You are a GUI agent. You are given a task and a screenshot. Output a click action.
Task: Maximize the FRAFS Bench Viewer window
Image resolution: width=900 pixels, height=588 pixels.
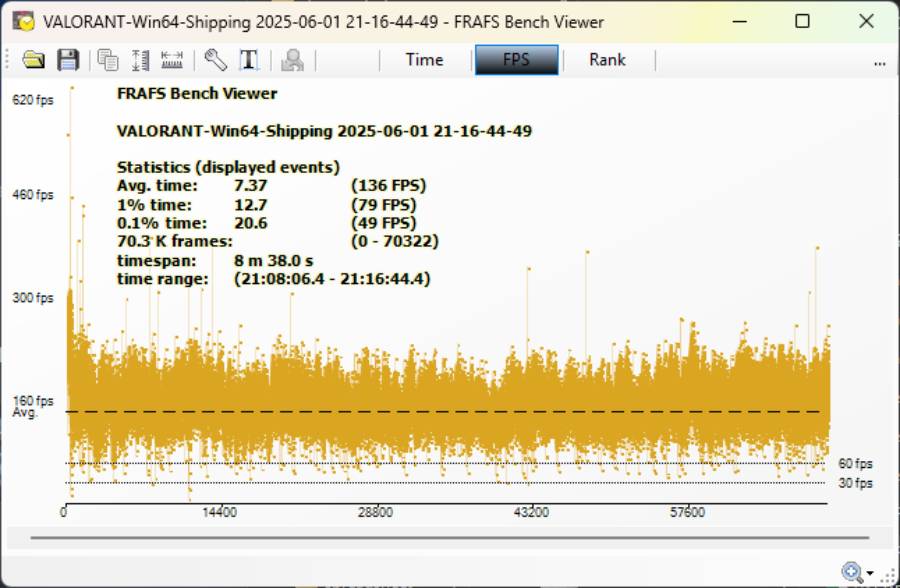(x=802, y=22)
